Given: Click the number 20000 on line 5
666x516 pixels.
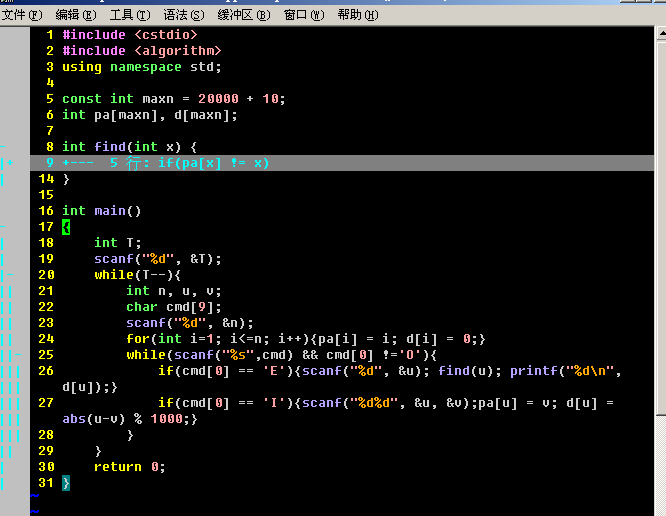Looking at the screenshot, I should [x=218, y=99].
